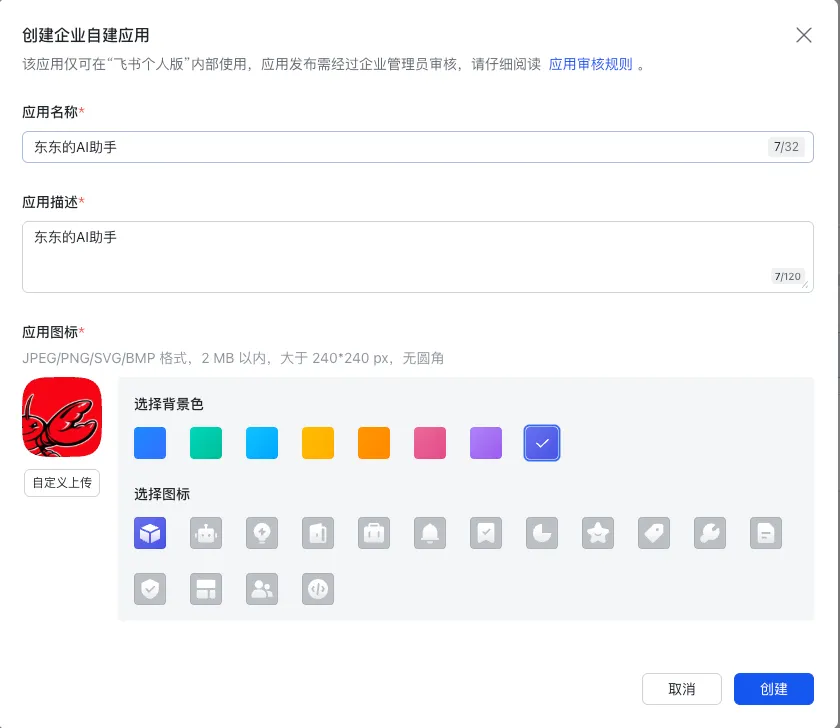
Task: Select the price tag icon
Action: point(654,533)
